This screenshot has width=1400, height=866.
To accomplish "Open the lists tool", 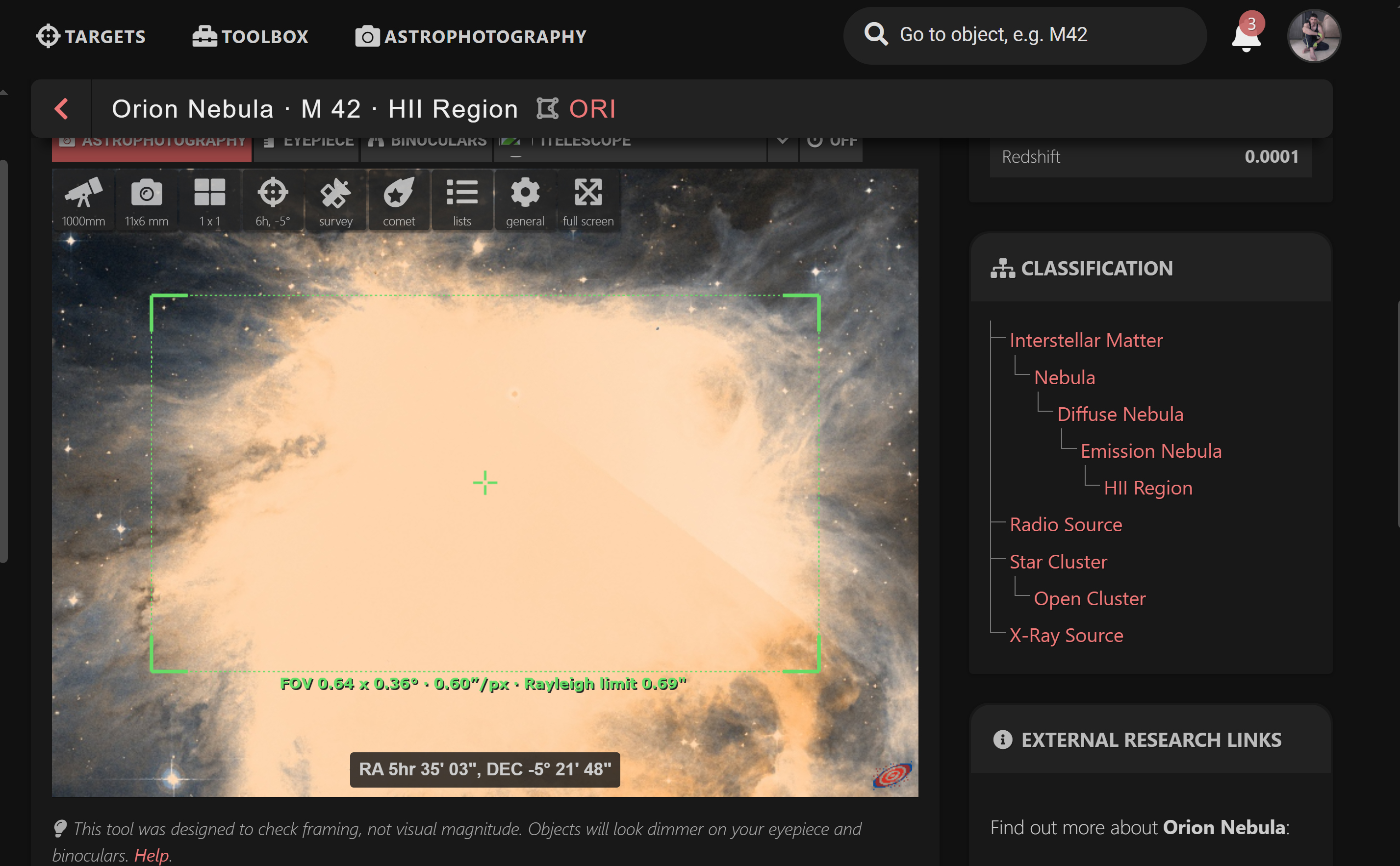I will 462,200.
